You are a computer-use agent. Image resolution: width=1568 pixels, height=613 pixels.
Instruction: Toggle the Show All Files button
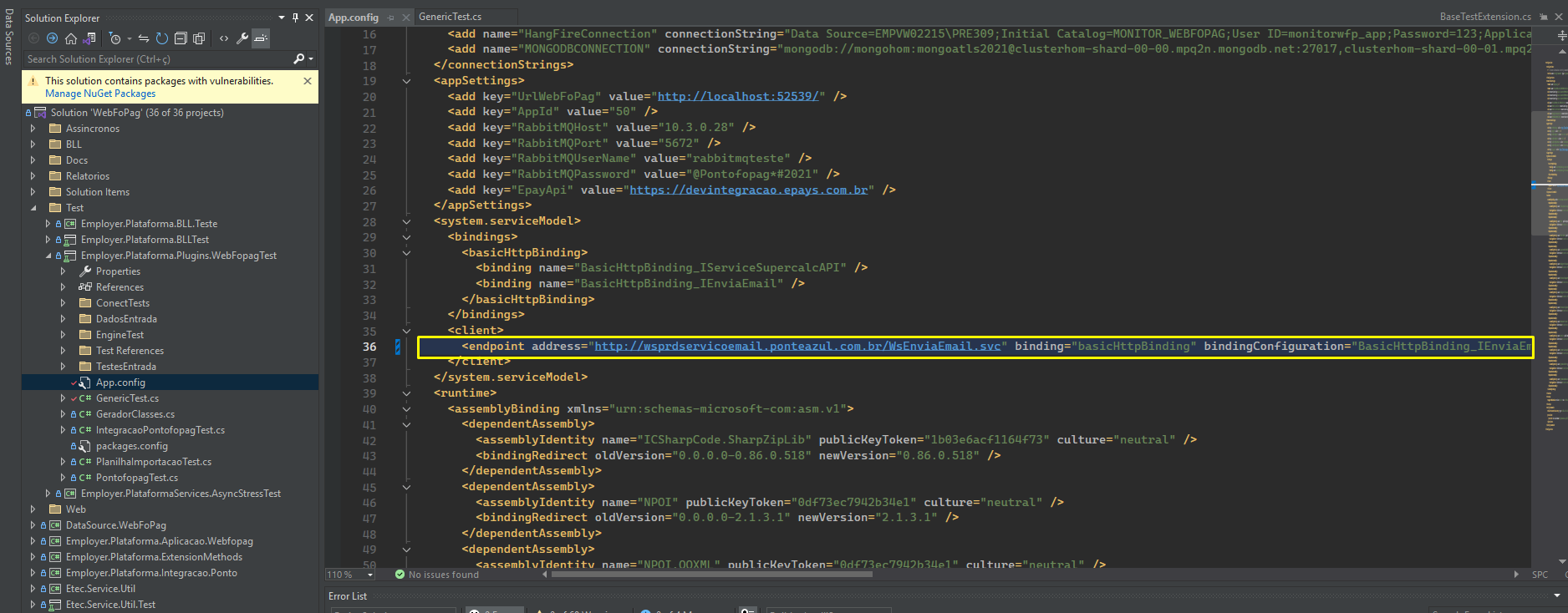[x=199, y=38]
